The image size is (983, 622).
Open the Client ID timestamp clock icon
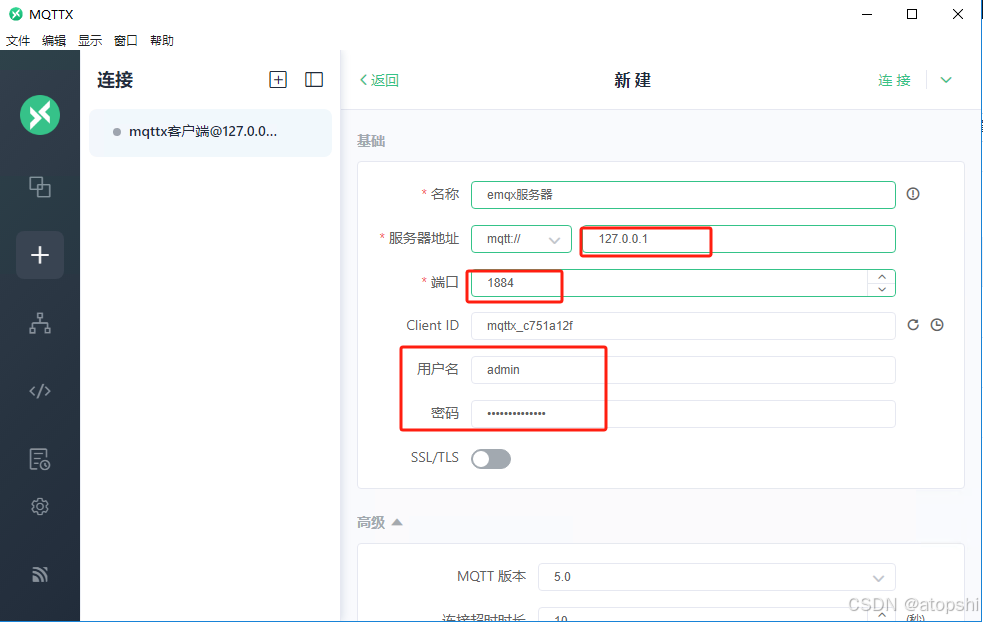[936, 324]
